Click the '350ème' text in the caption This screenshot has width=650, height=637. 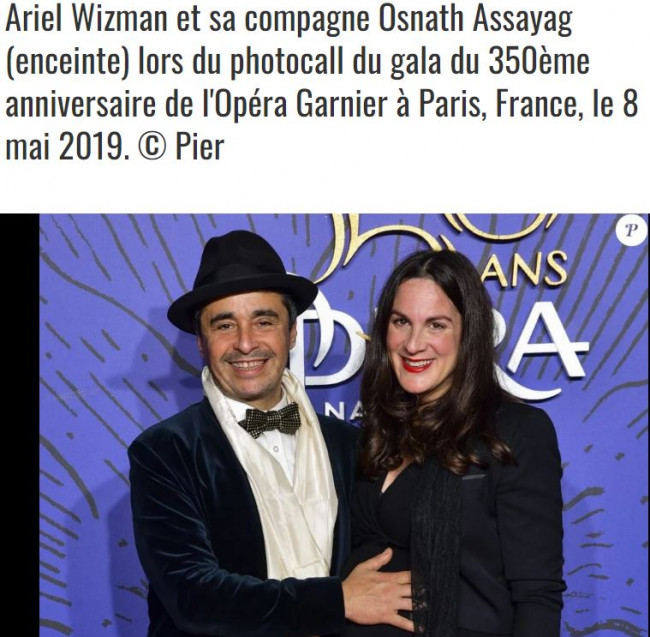click(538, 61)
